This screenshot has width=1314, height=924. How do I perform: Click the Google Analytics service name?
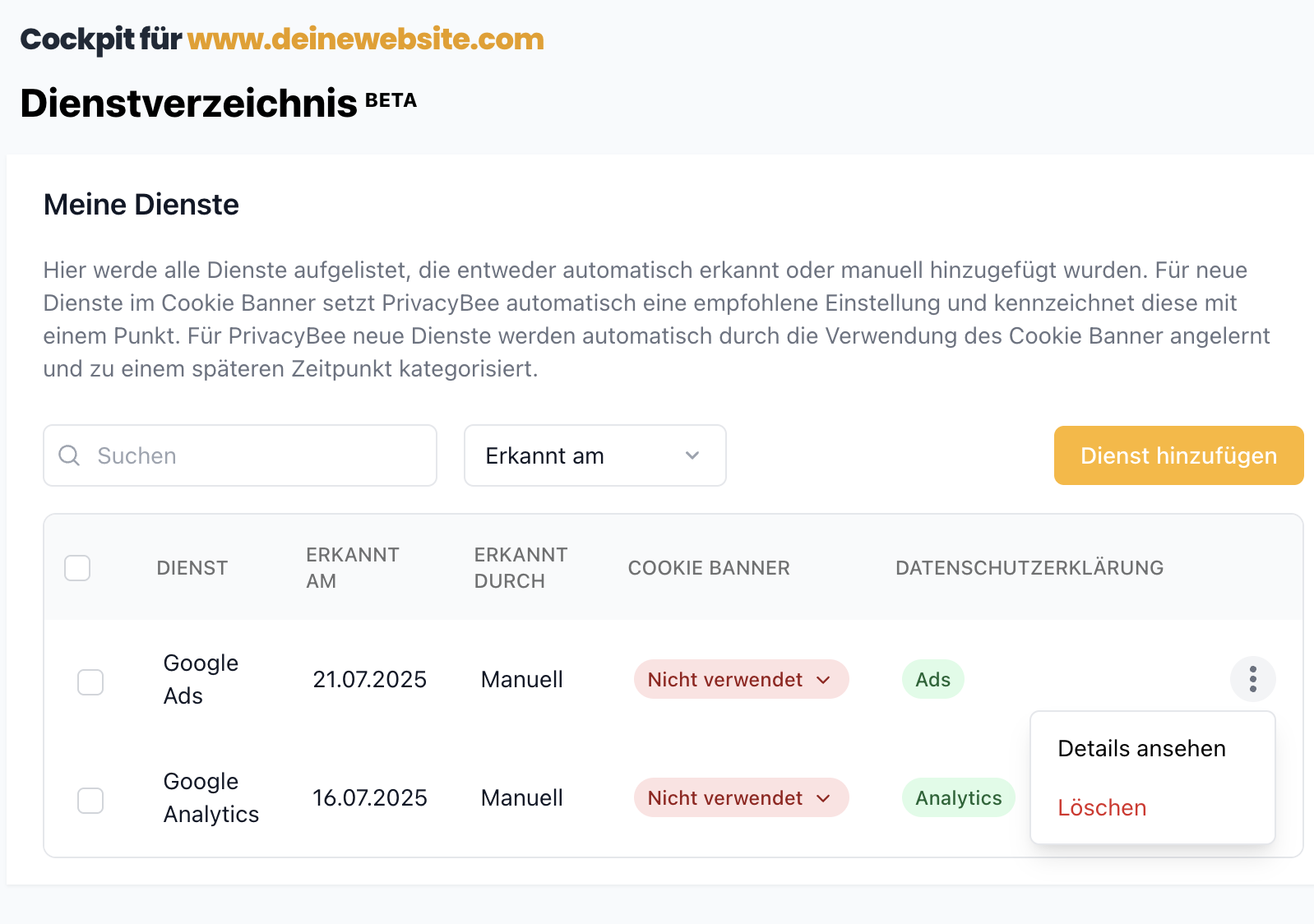(211, 797)
